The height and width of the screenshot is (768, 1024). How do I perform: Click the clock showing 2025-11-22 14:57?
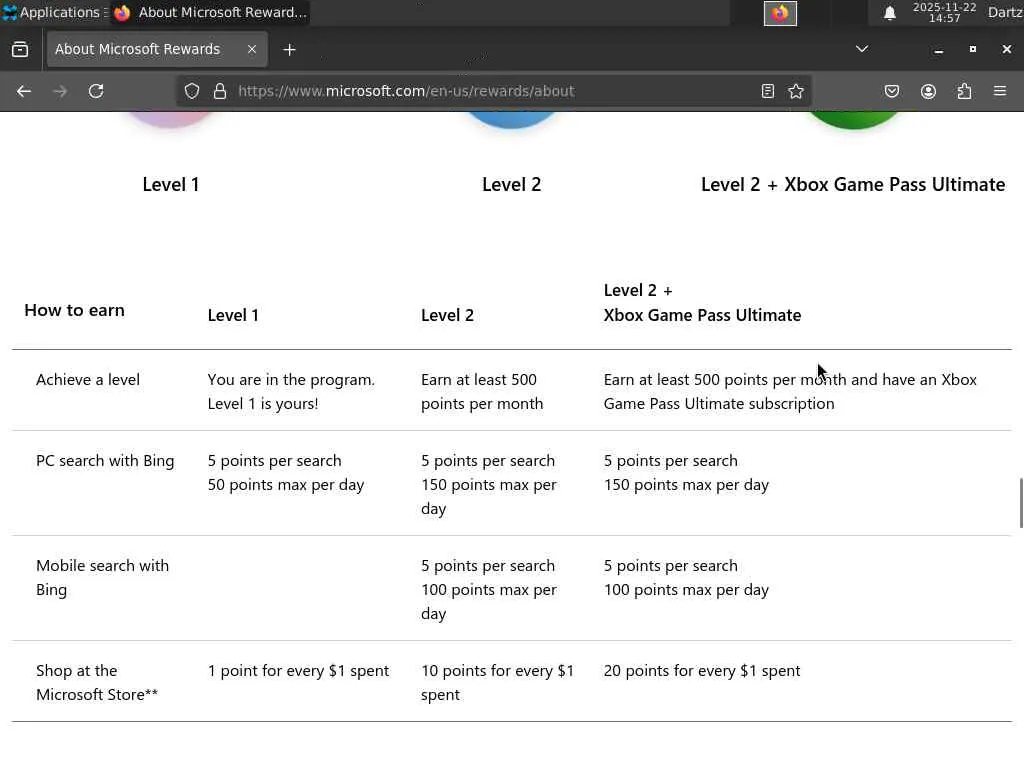[944, 12]
